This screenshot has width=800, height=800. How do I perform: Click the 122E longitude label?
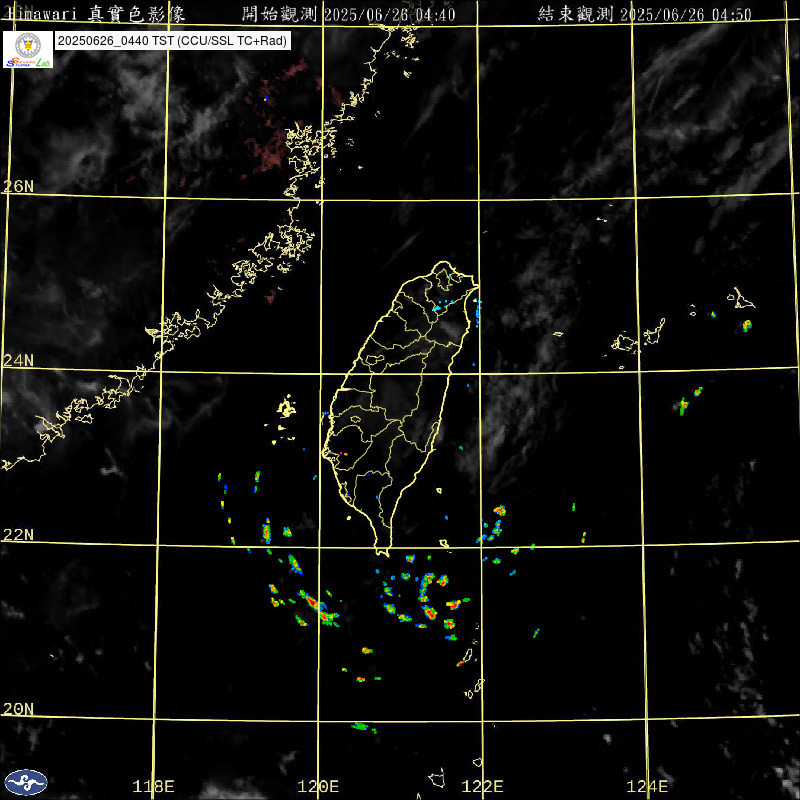point(482,786)
